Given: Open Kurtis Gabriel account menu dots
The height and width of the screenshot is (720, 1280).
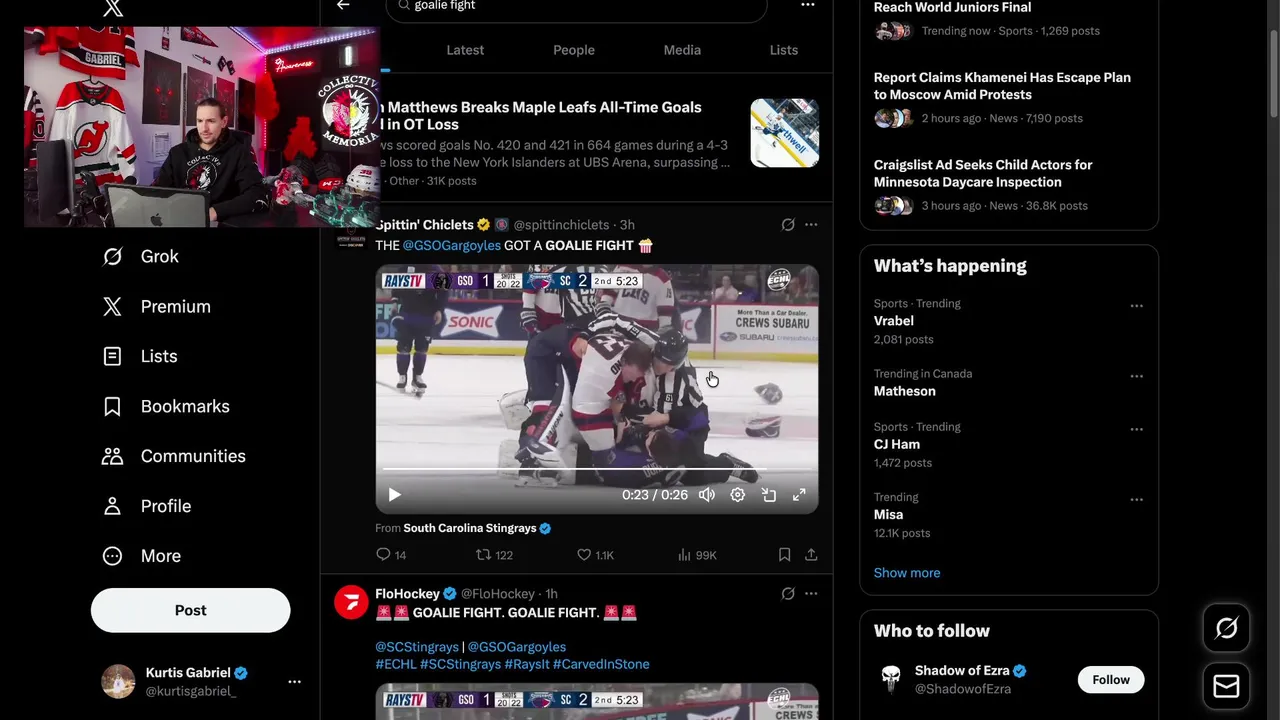Looking at the screenshot, I should tap(295, 682).
